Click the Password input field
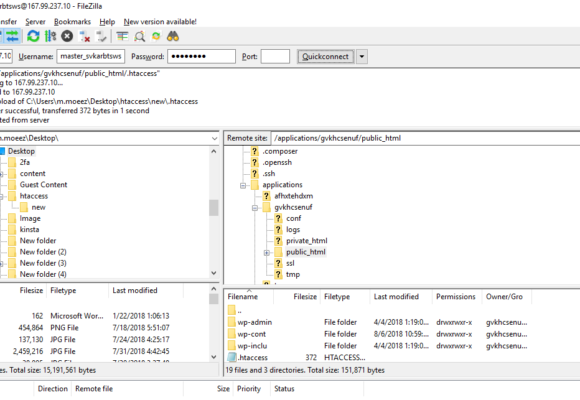The image size is (580, 400). (202, 56)
